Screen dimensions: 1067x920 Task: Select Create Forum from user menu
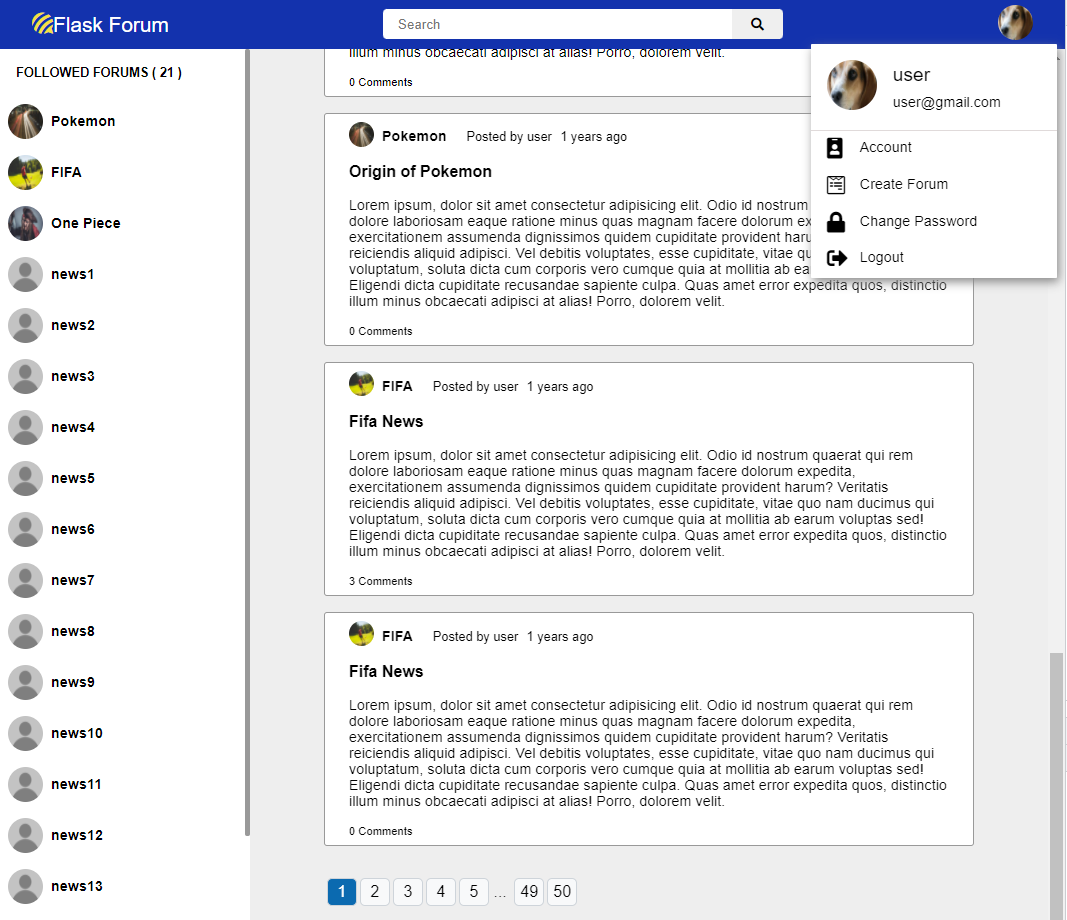(x=903, y=184)
